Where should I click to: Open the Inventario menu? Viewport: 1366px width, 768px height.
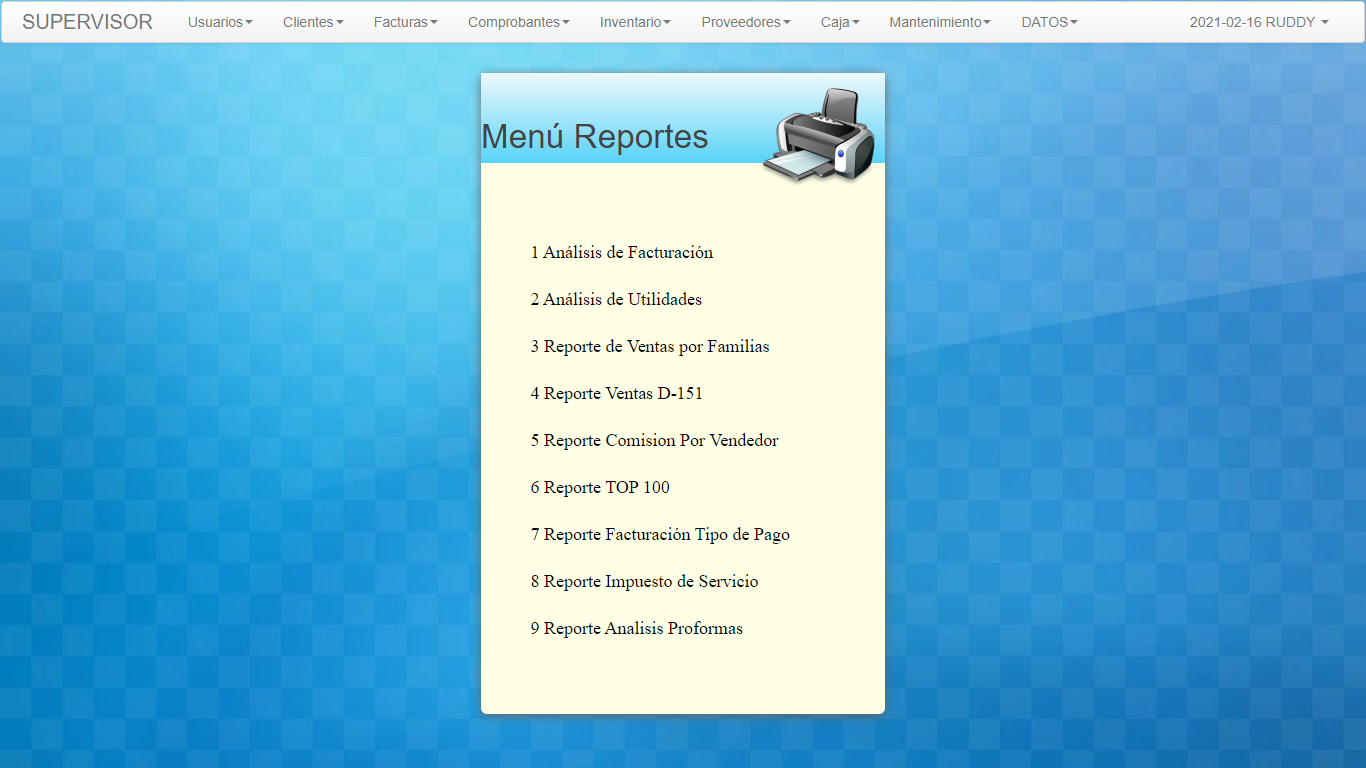[x=635, y=22]
